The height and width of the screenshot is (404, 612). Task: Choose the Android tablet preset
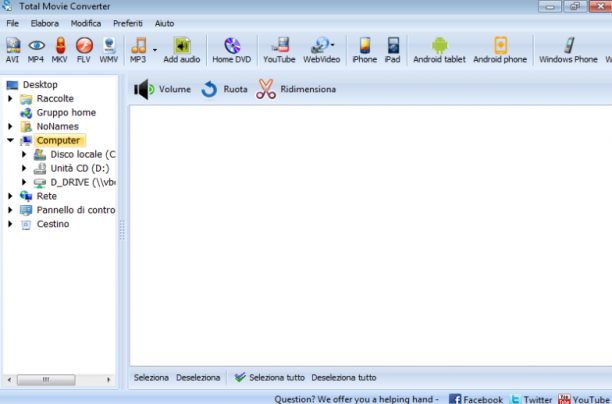pos(439,50)
